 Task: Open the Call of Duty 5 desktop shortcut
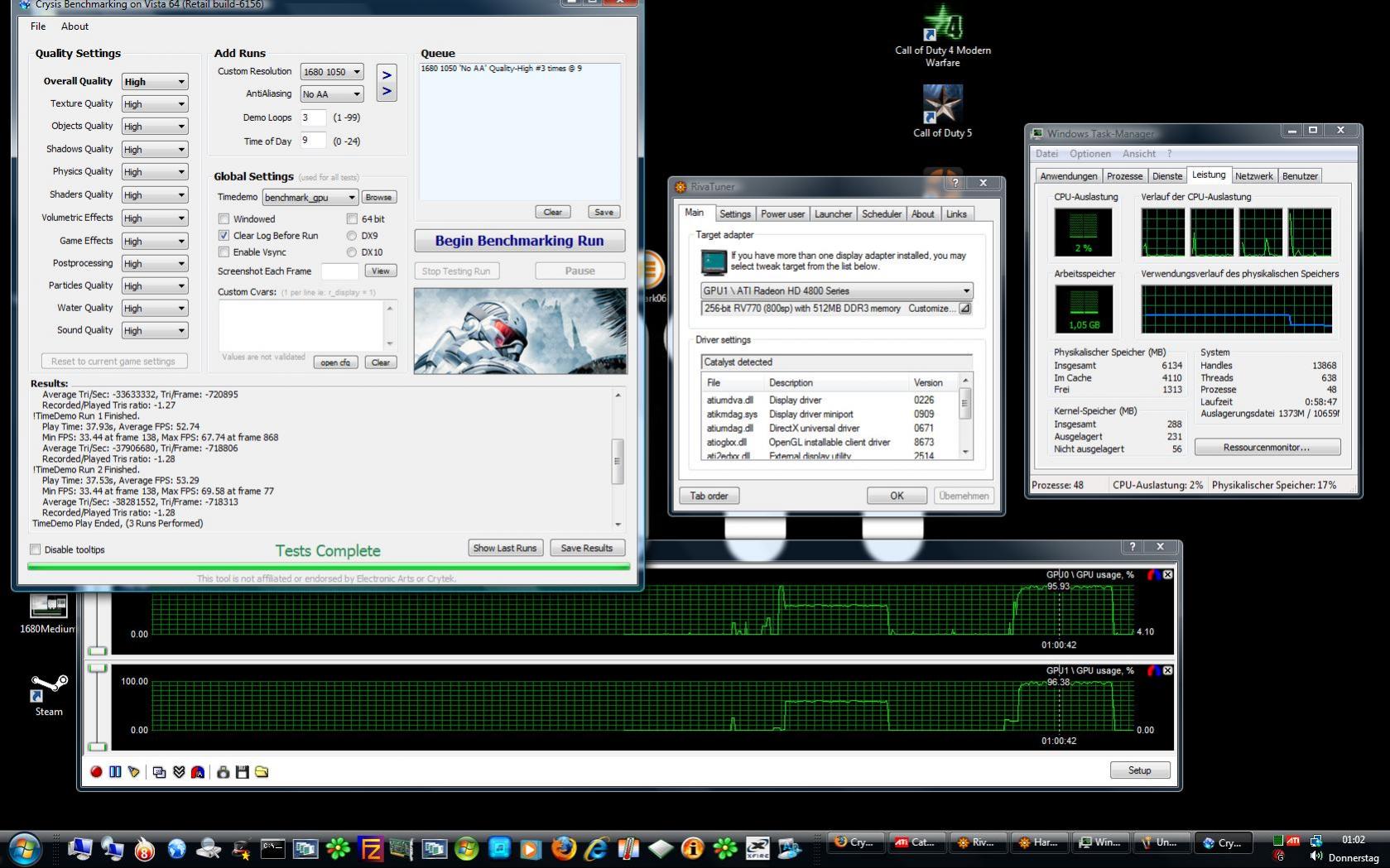pos(943,111)
